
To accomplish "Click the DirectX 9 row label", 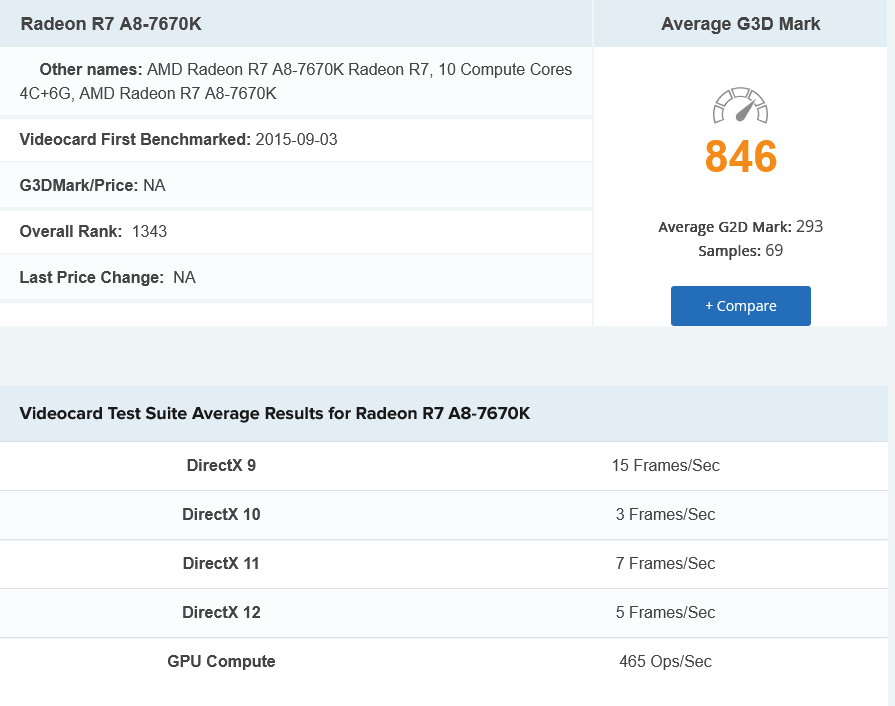I will point(221,466).
